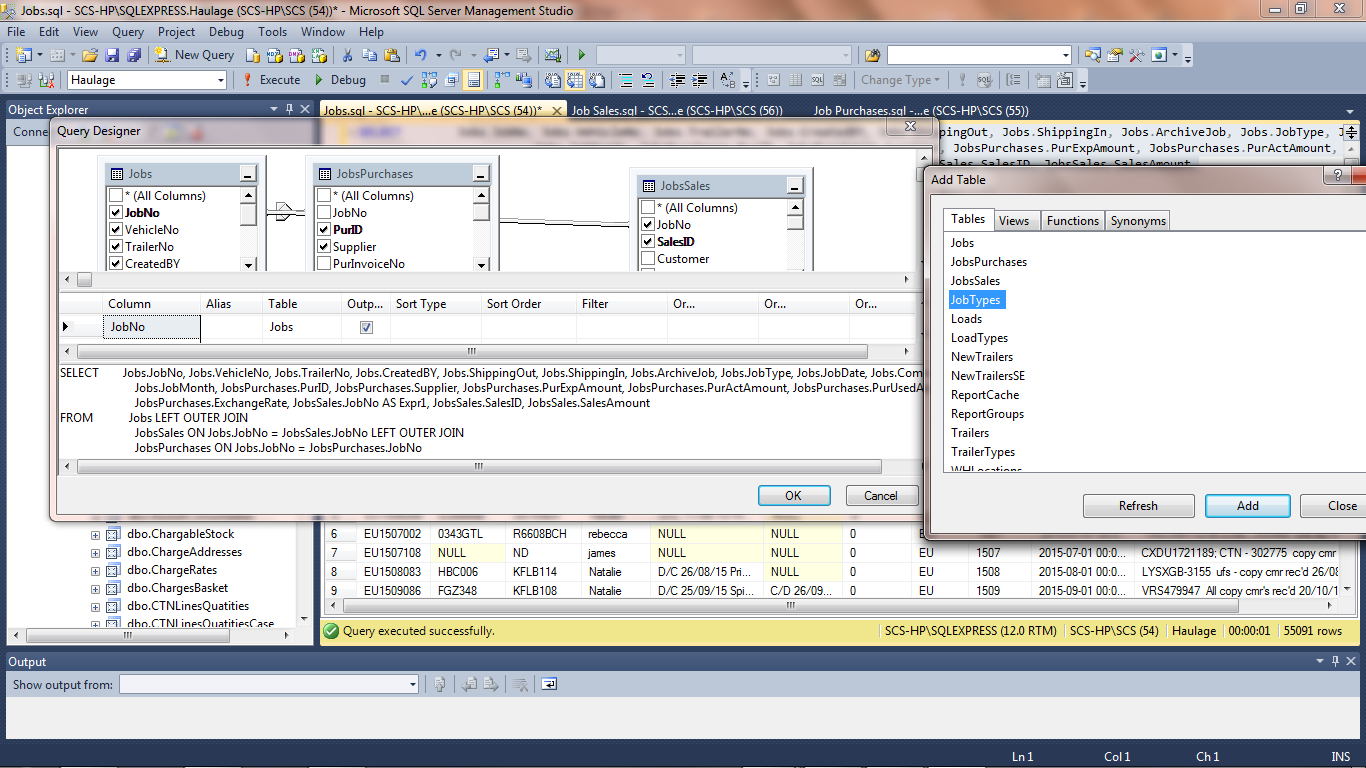Click the Change Connection icon
The width and height of the screenshot is (1366, 768).
[45, 80]
